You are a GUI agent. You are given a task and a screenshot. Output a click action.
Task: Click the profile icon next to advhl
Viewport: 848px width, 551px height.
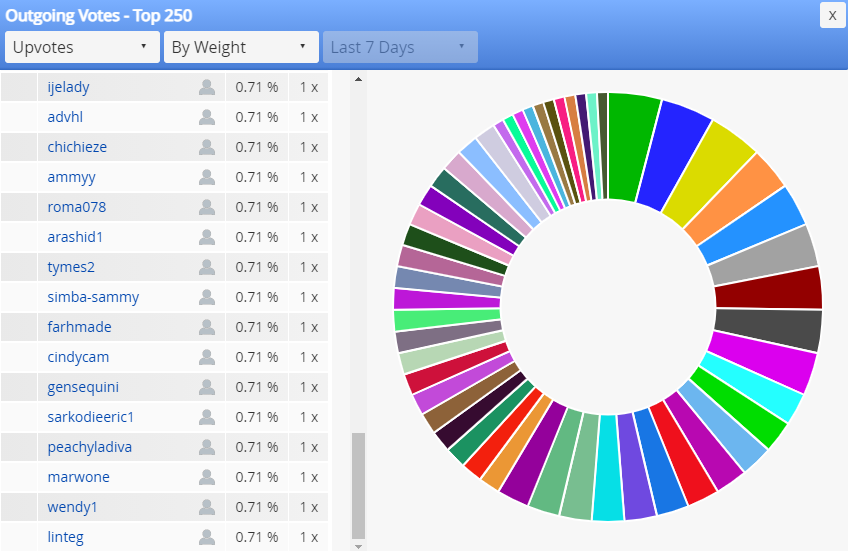coord(207,117)
